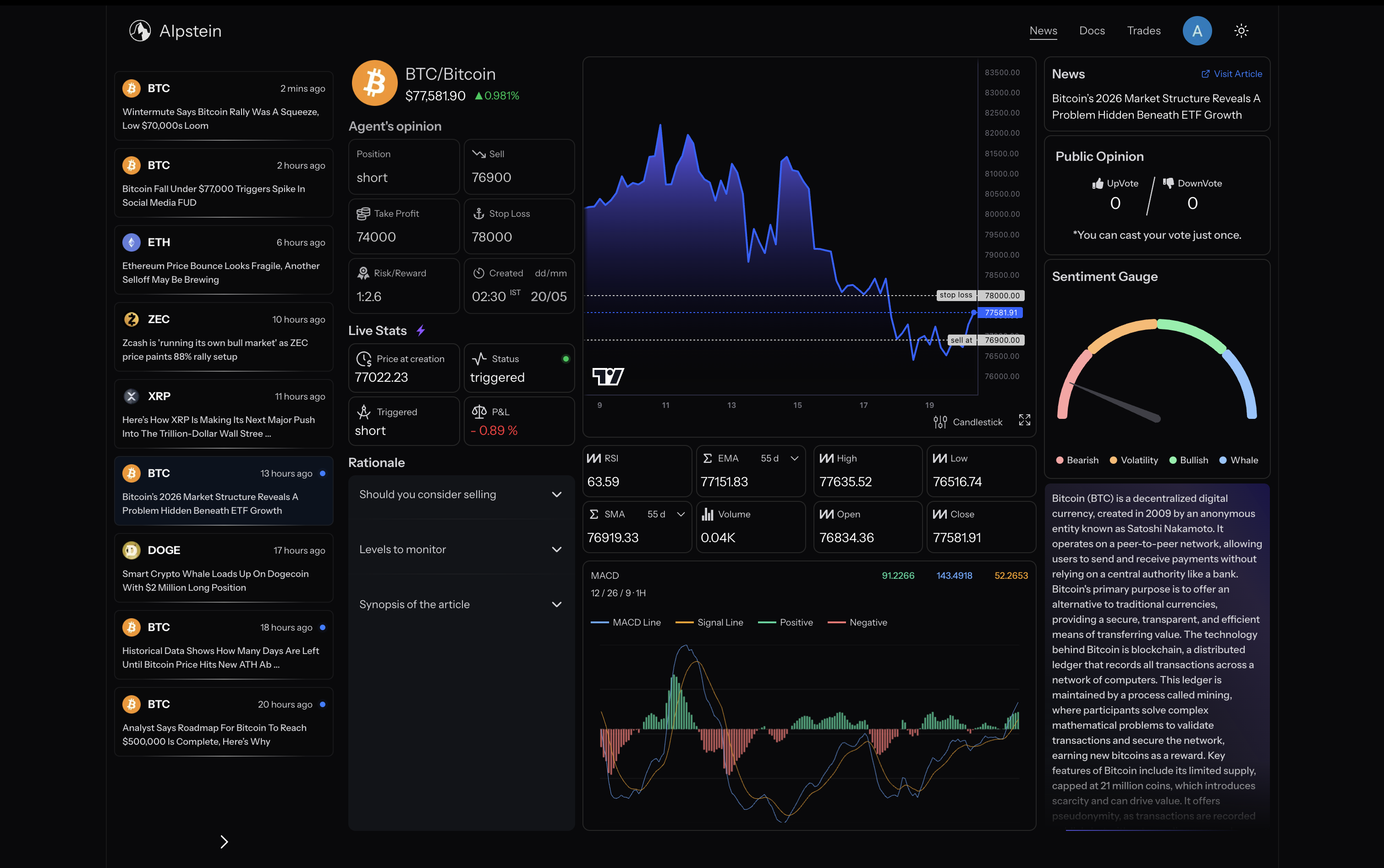
Task: Toggle MACD Line legend item
Action: [x=626, y=622]
